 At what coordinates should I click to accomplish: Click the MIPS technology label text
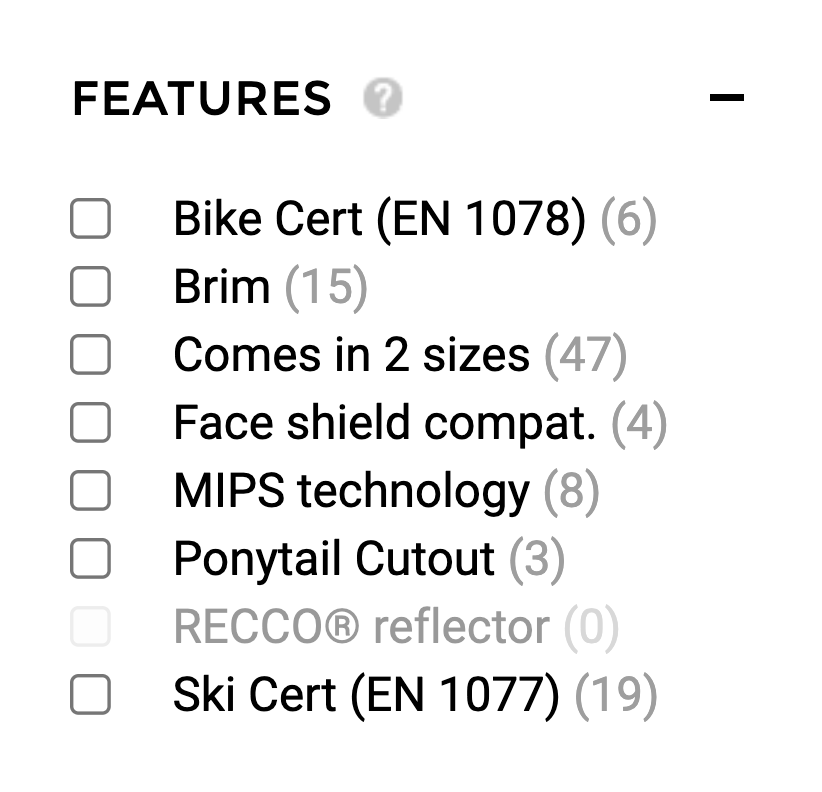(351, 492)
